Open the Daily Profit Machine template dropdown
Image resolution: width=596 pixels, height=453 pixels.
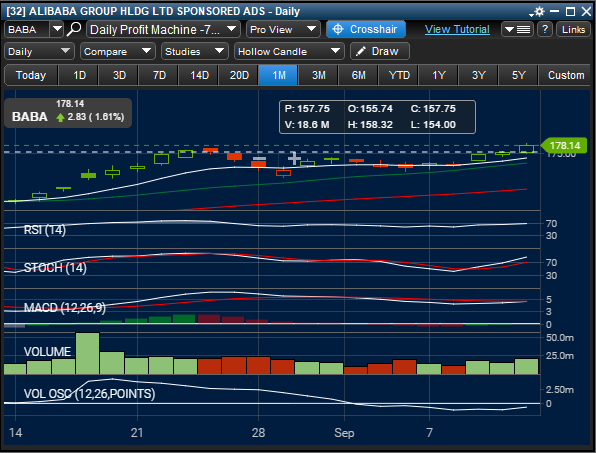click(x=163, y=29)
